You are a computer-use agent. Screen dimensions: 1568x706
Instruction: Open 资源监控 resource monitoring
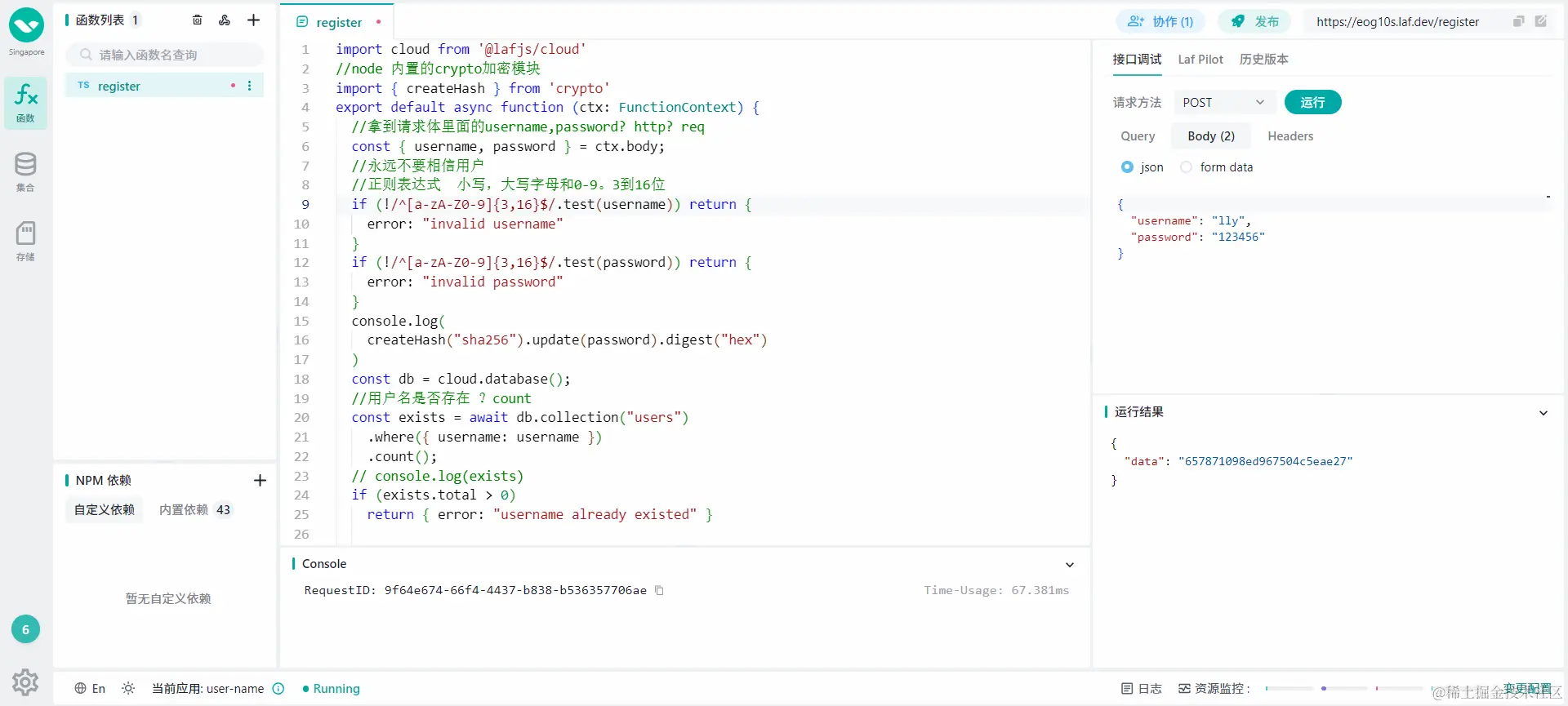(x=1214, y=688)
